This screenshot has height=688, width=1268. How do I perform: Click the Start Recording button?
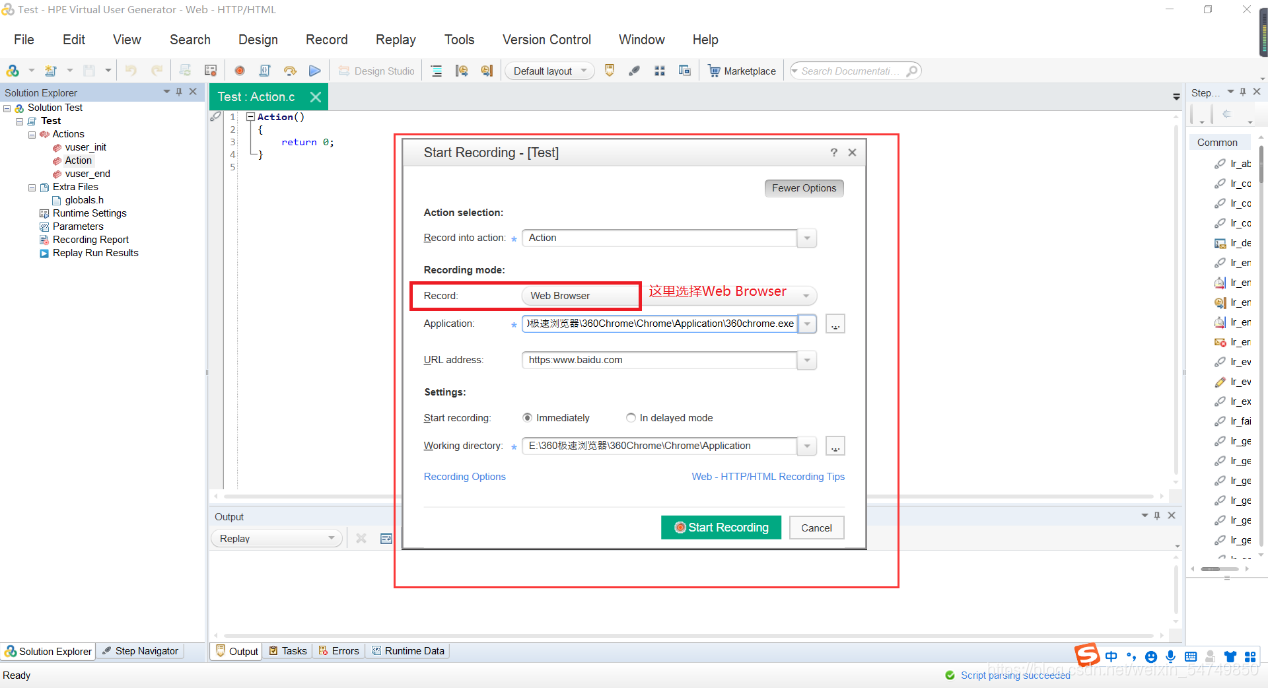click(721, 528)
